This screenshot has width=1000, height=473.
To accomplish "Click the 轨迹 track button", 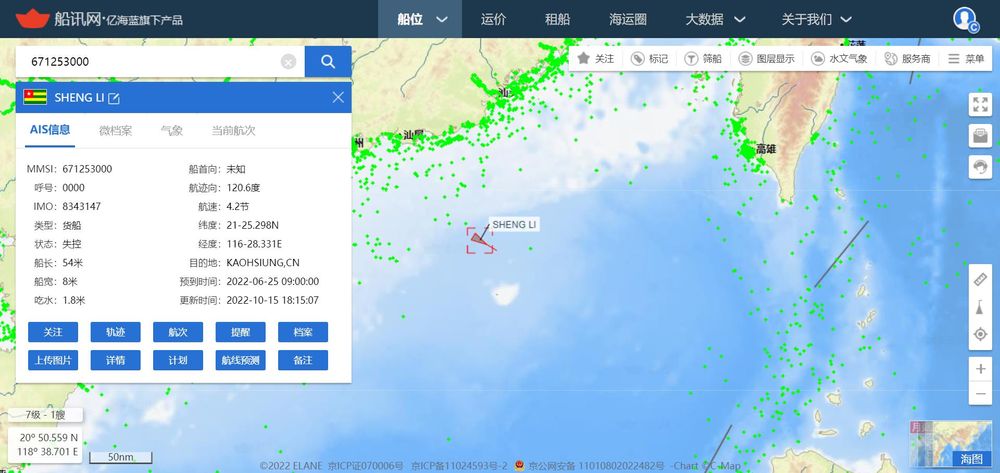I will click(115, 332).
